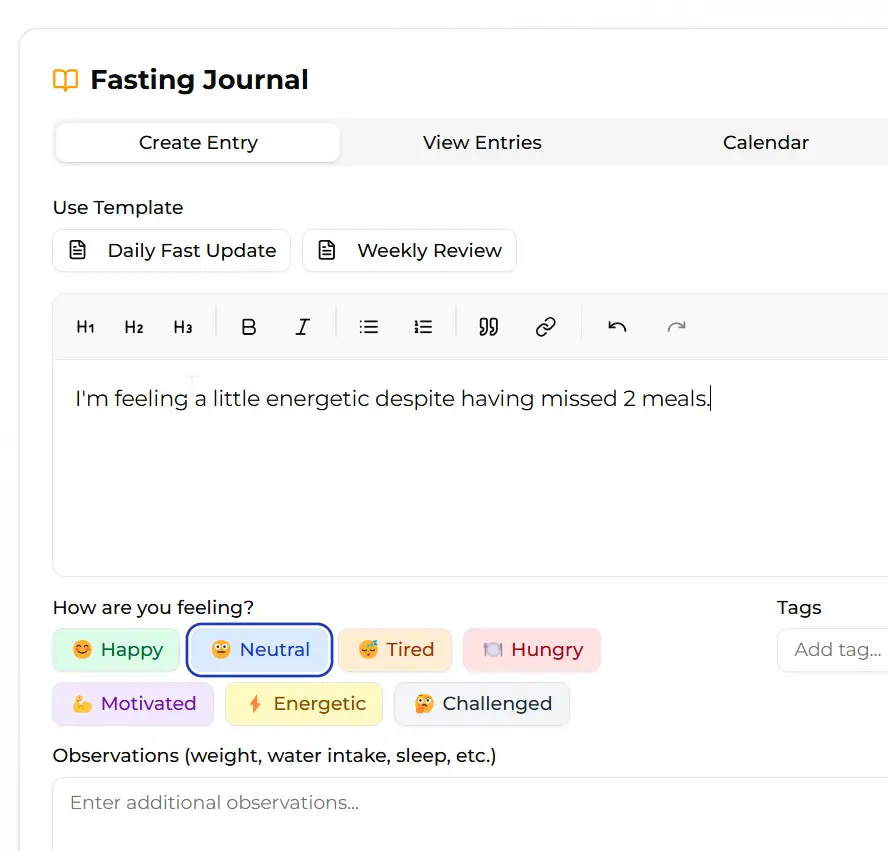888x851 pixels.
Task: Toggle italic text formatting
Action: tap(303, 327)
